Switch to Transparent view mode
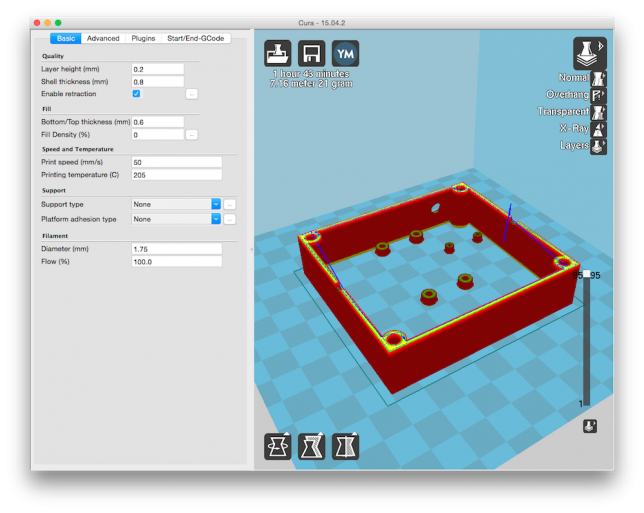This screenshot has width=644, height=513. point(599,111)
